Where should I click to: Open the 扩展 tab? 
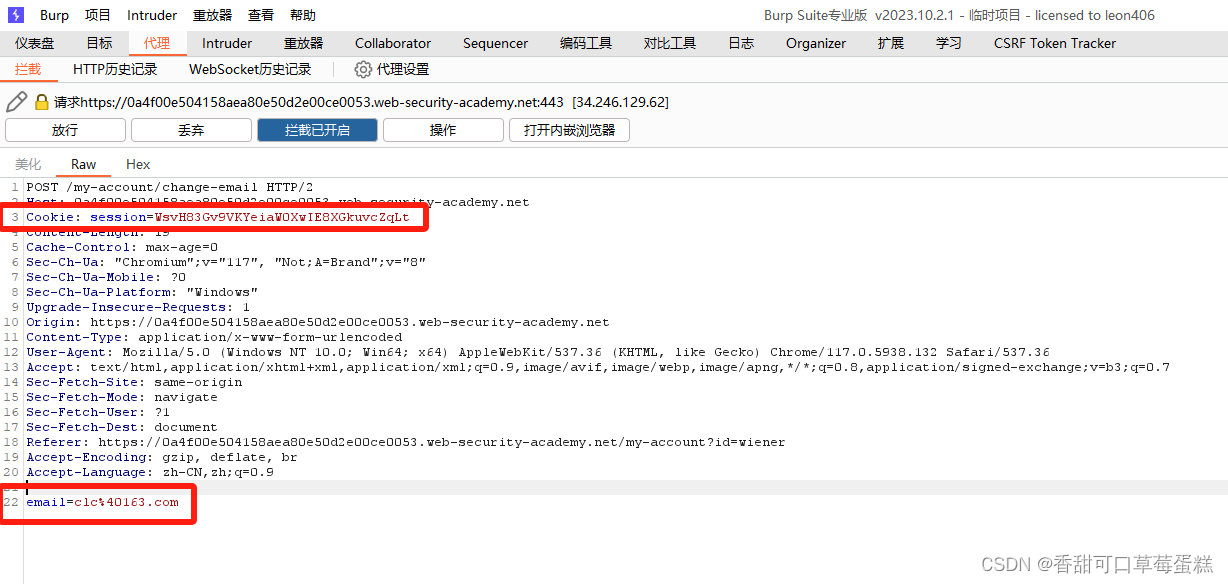point(891,43)
